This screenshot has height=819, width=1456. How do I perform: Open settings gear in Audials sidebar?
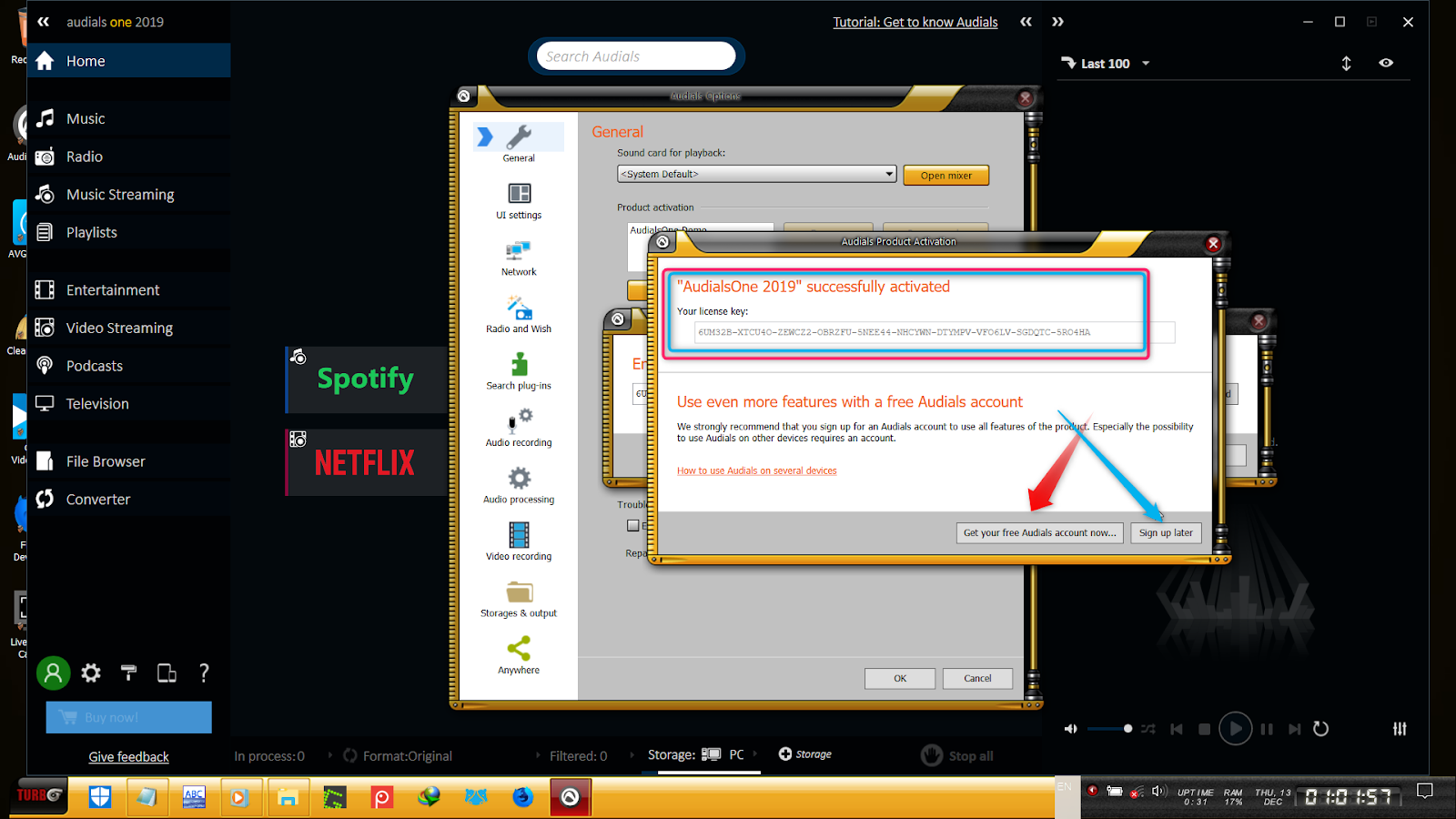coord(91,673)
